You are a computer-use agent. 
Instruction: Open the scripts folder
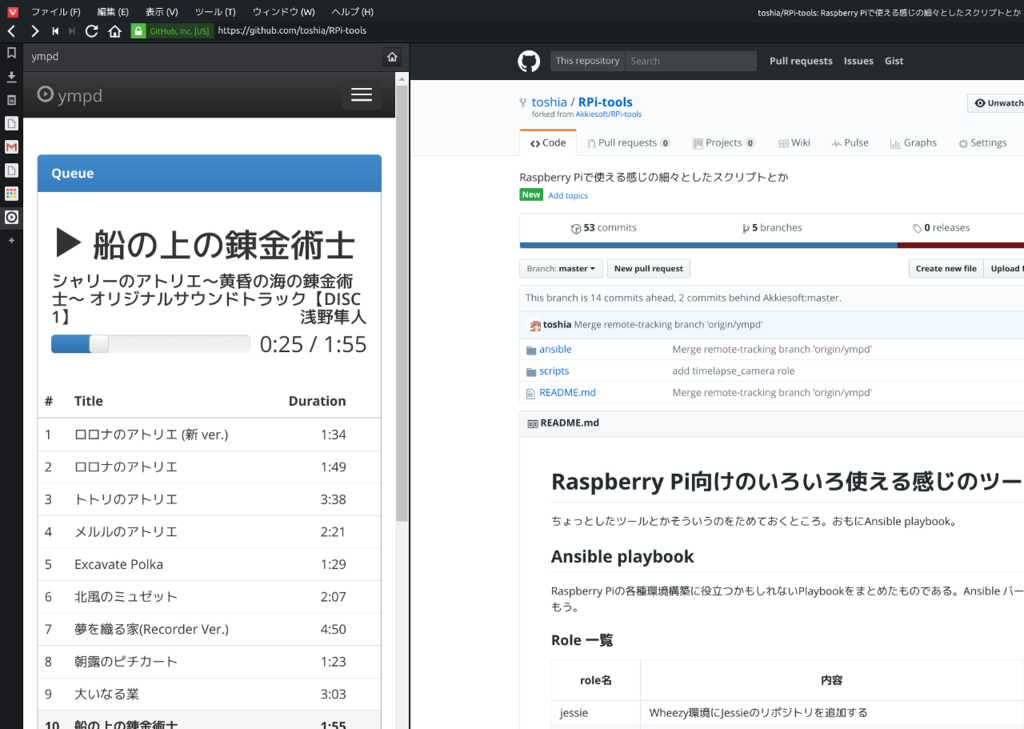[554, 371]
